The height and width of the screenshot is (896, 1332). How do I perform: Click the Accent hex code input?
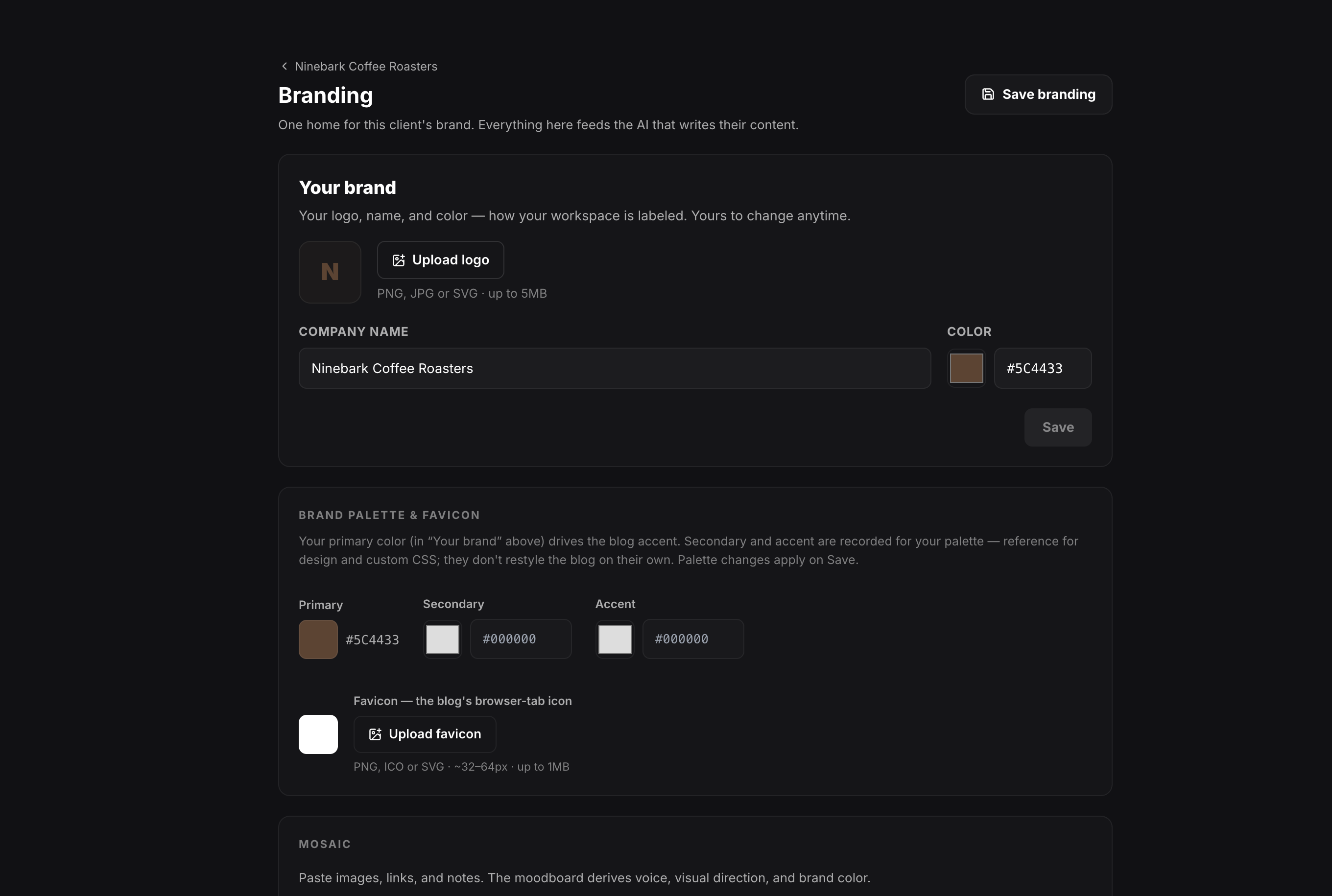click(693, 639)
